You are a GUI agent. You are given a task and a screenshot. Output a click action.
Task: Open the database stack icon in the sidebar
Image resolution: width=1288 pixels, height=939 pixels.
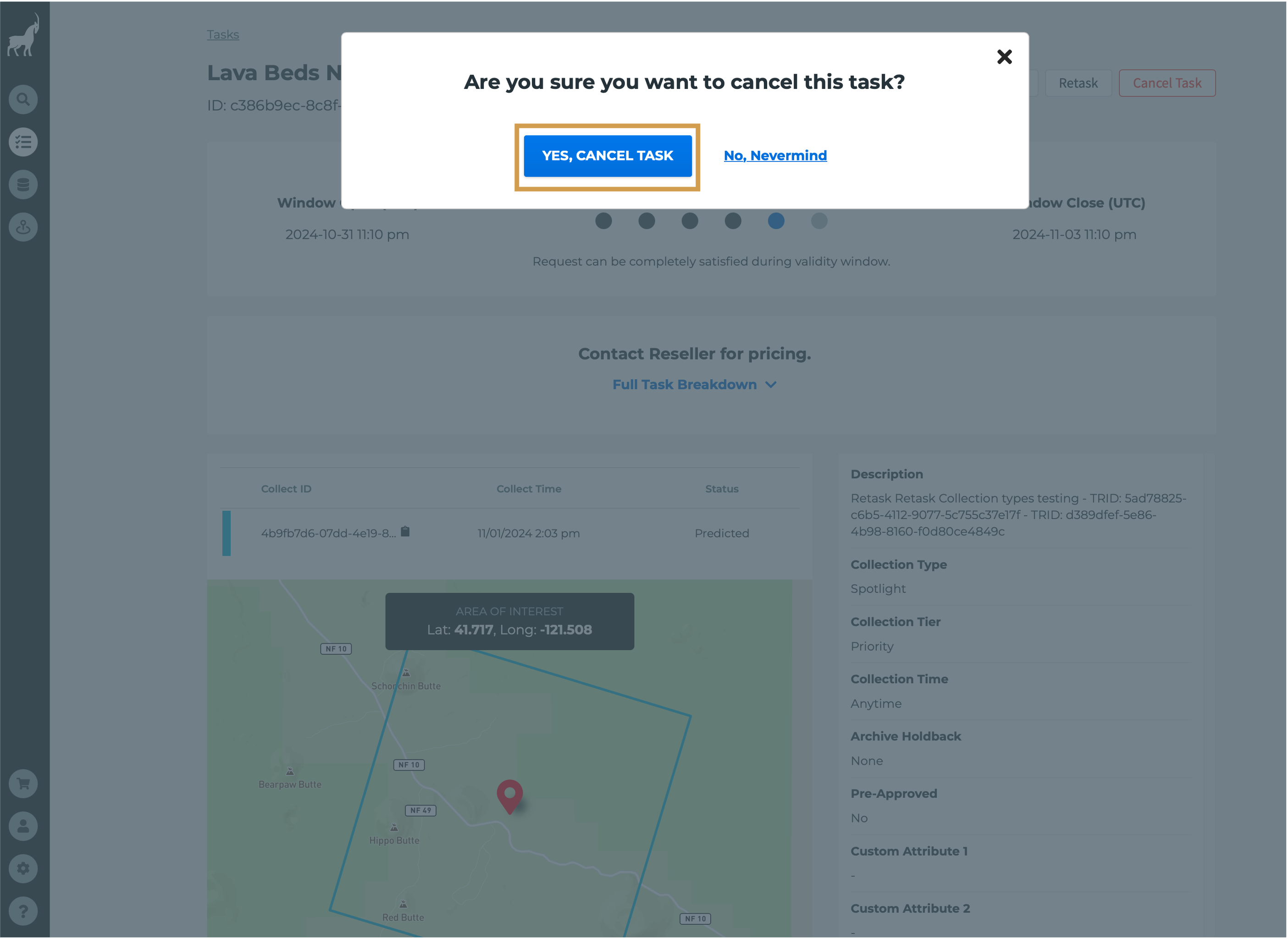pyautogui.click(x=23, y=185)
